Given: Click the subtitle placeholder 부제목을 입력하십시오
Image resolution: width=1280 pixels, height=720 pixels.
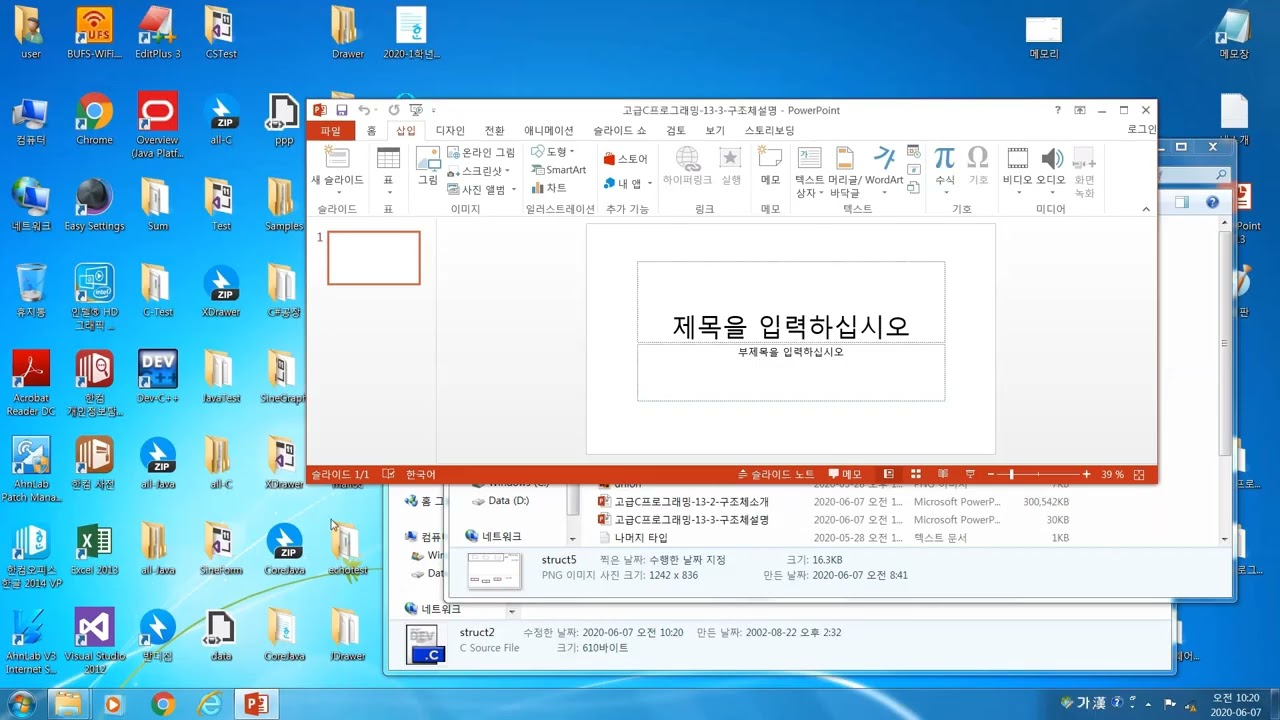Looking at the screenshot, I should (x=791, y=352).
